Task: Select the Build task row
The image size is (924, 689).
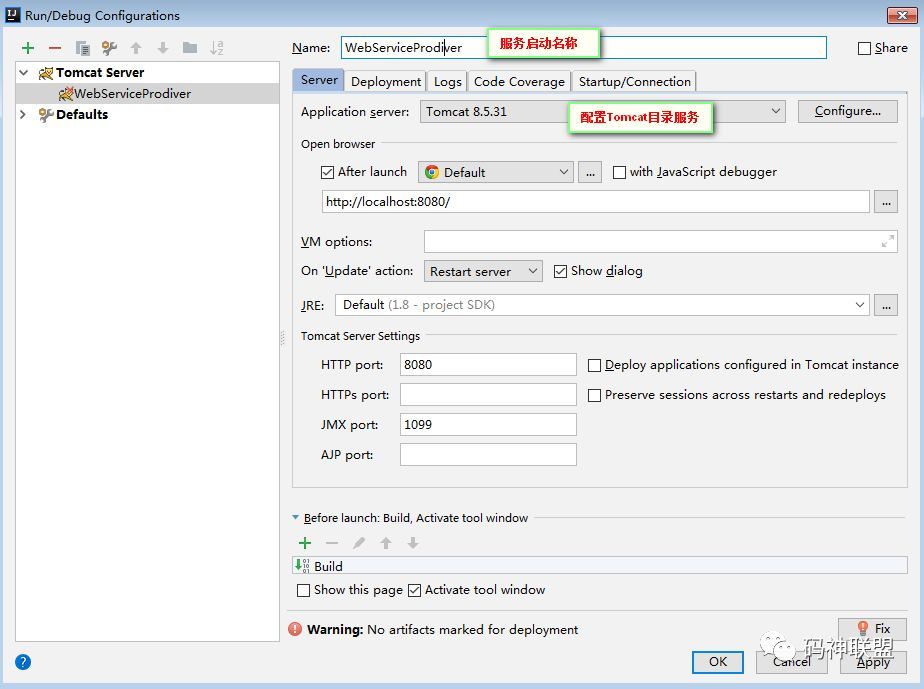Action: tap(599, 566)
